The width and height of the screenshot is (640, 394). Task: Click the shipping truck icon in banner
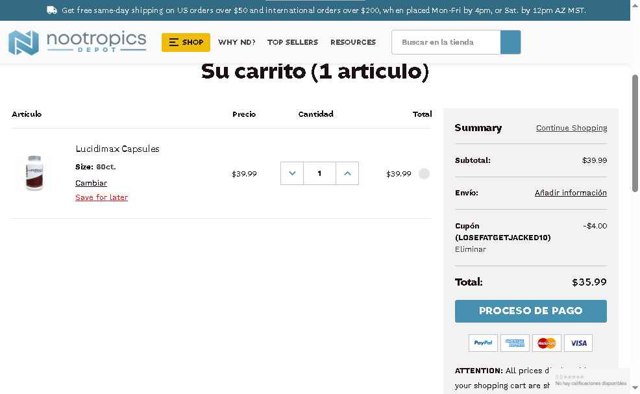pos(52,10)
